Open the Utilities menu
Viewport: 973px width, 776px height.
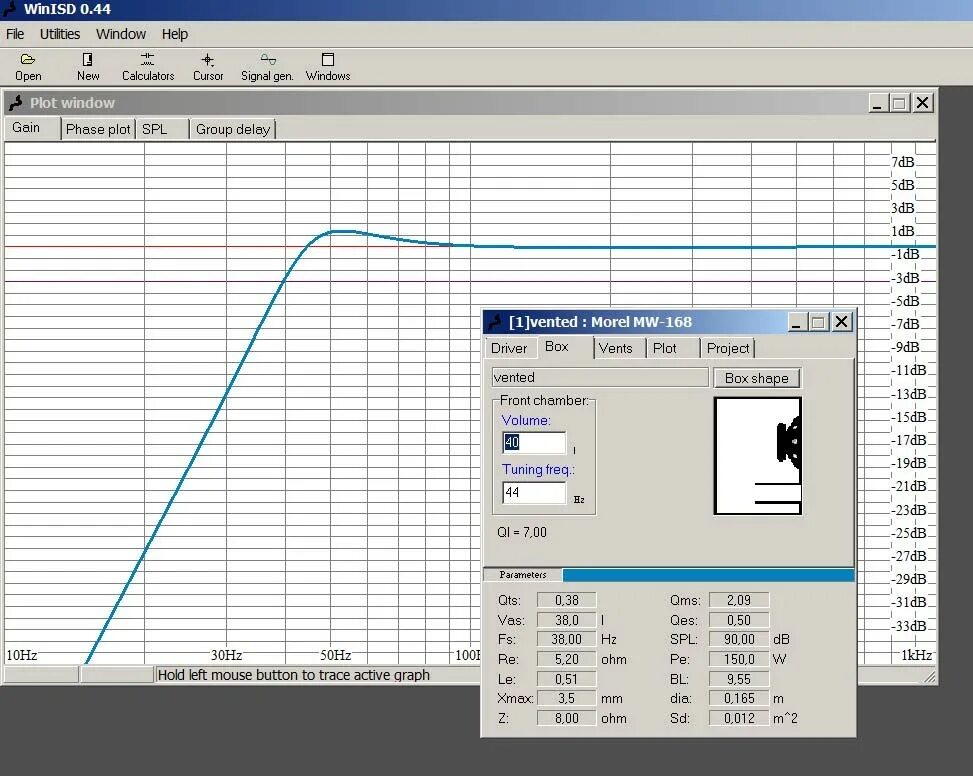(60, 34)
